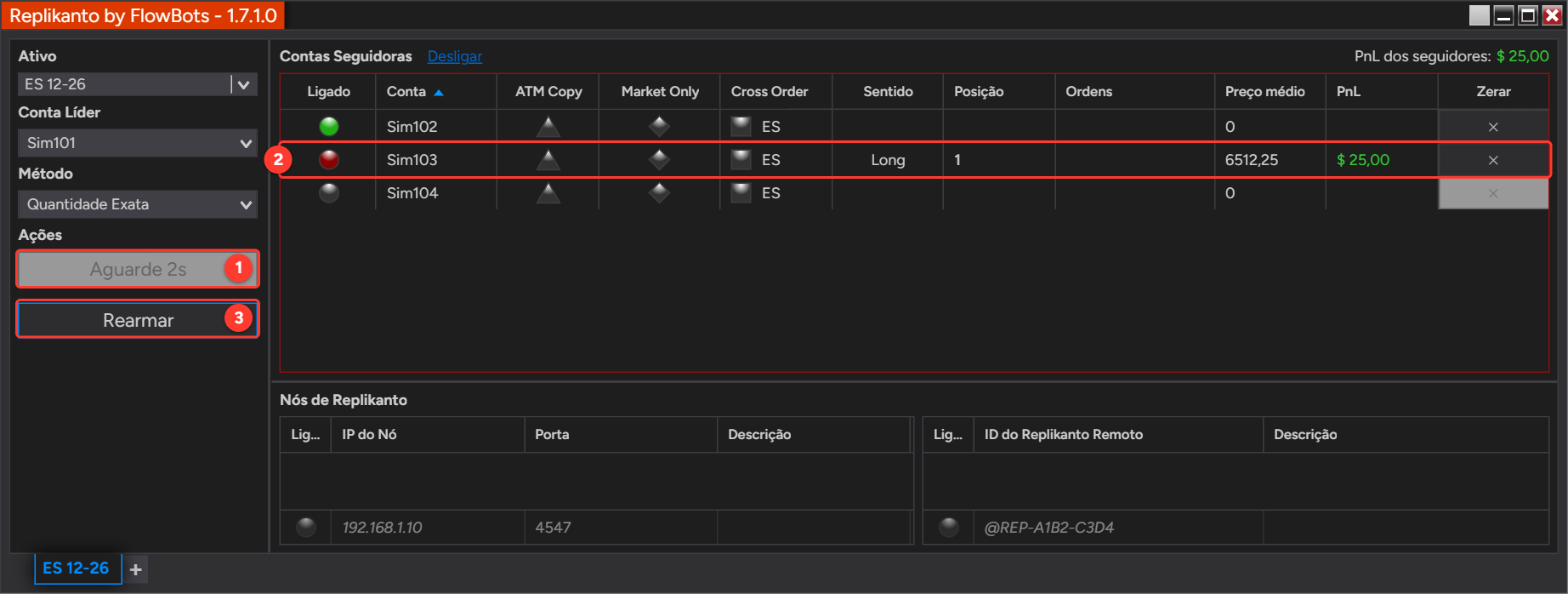Click Zerar X button for Sim103
This screenshot has width=1568, height=594.
coord(1493,160)
